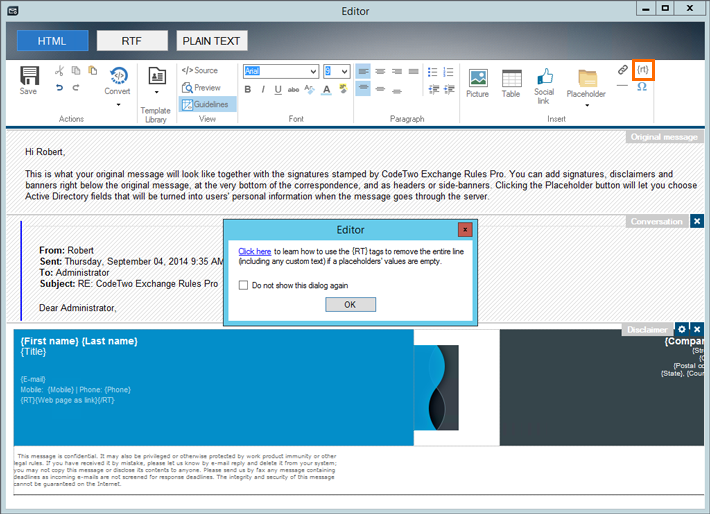Screen dimensions: 710x514
Task: Click the {First name} {Last name} placeholder
Action: (79, 341)
